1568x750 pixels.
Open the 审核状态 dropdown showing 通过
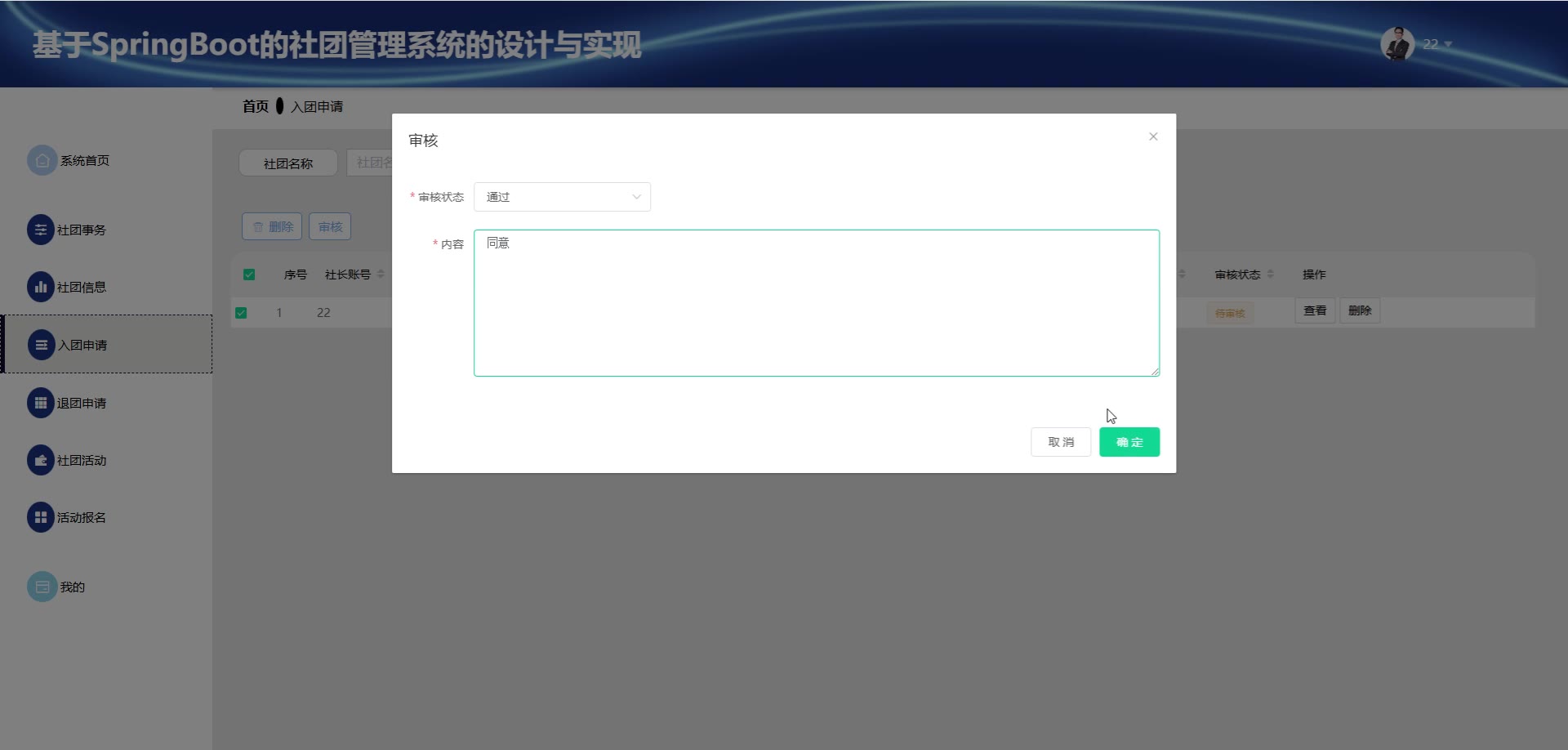(562, 197)
